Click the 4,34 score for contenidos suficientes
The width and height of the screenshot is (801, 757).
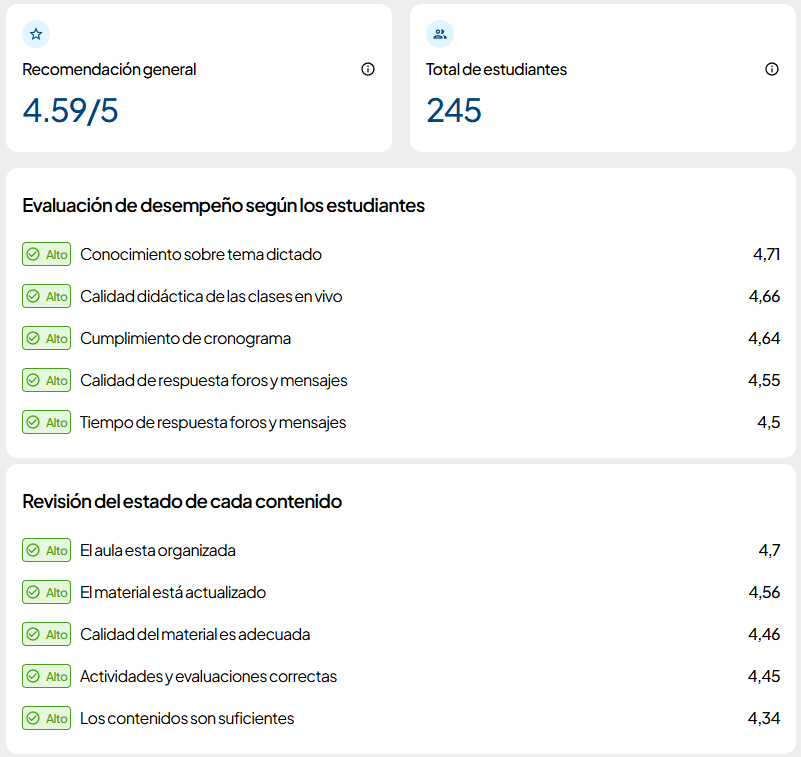[764, 718]
